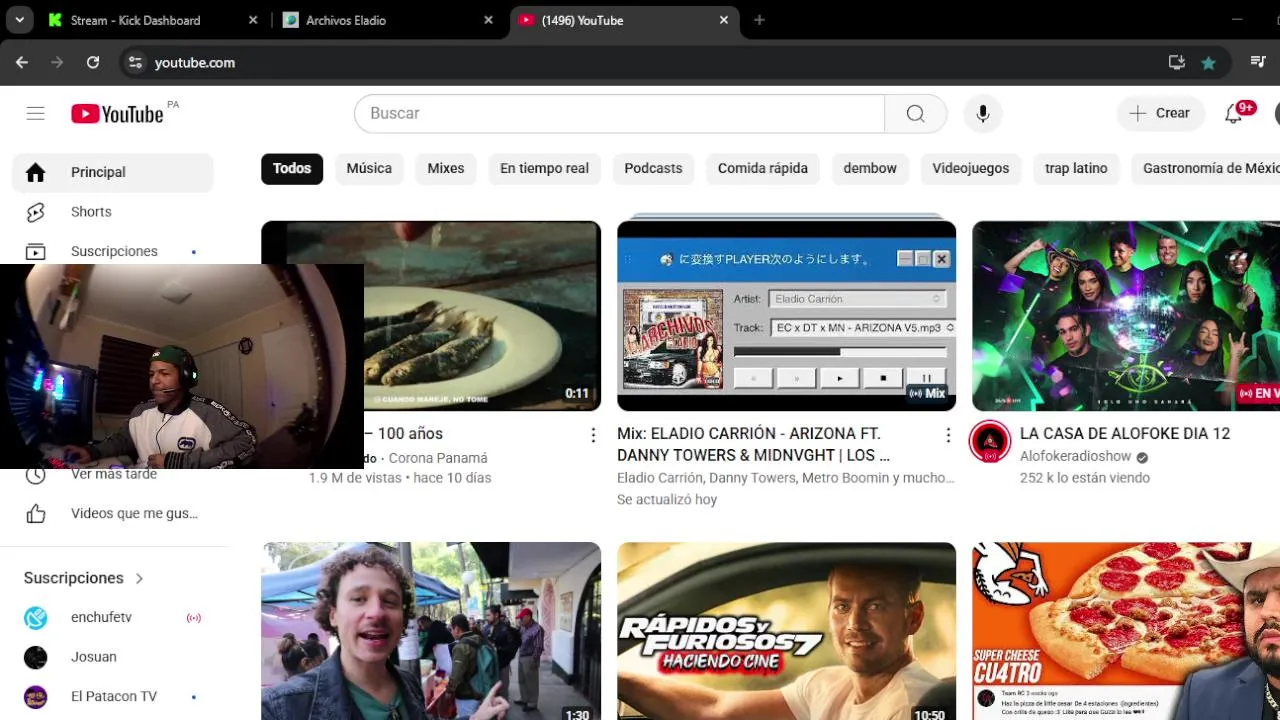
Task: Open the Super Cheese Cu4tro pizza thumbnail
Action: (x=1126, y=631)
